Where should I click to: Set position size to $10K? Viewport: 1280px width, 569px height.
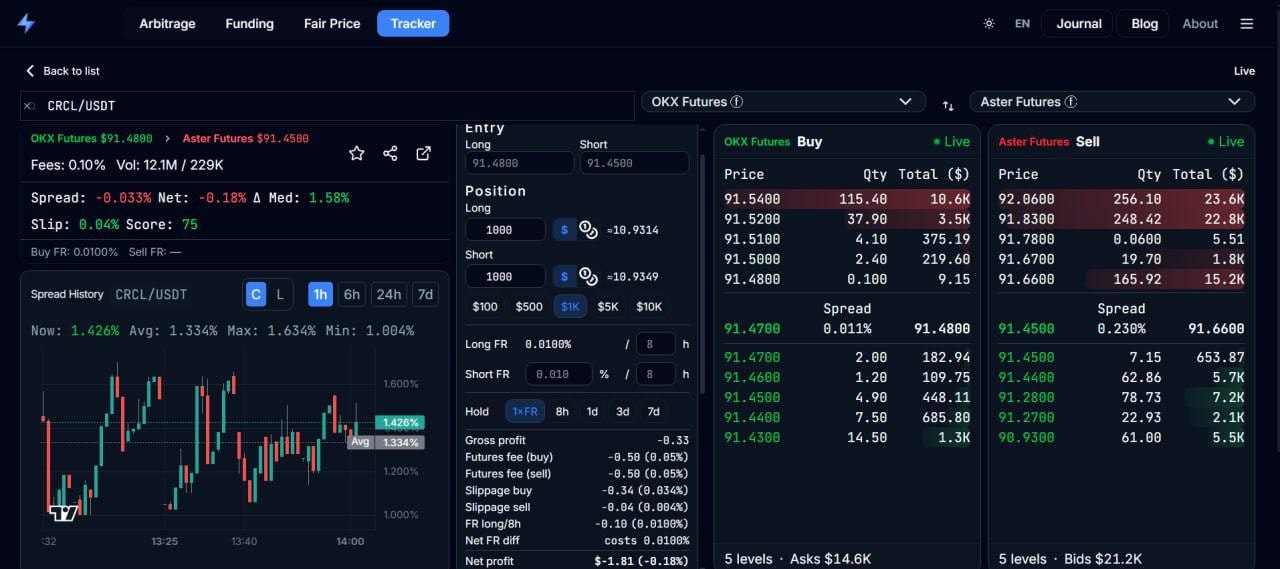[649, 307]
